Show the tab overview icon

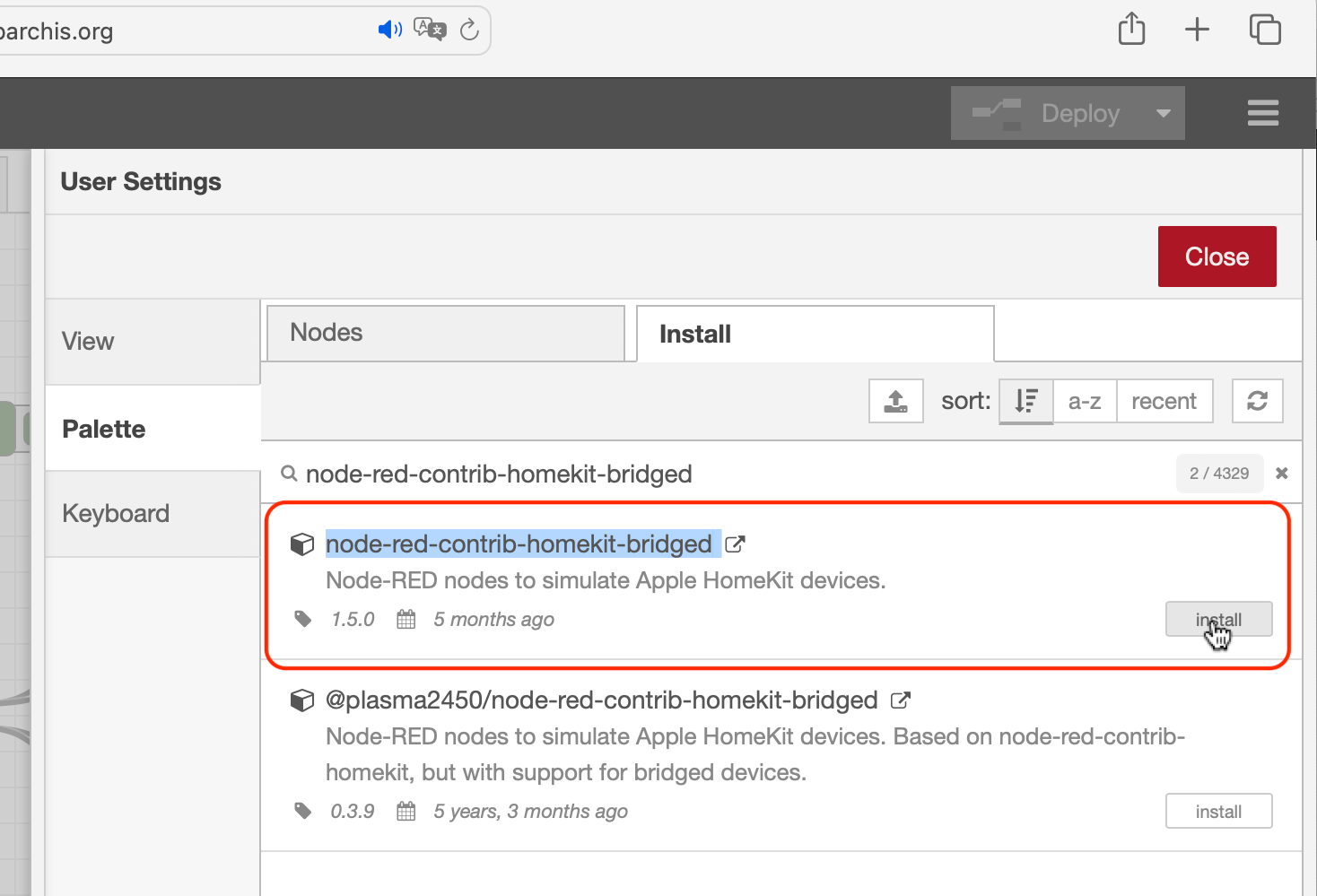point(1265,30)
